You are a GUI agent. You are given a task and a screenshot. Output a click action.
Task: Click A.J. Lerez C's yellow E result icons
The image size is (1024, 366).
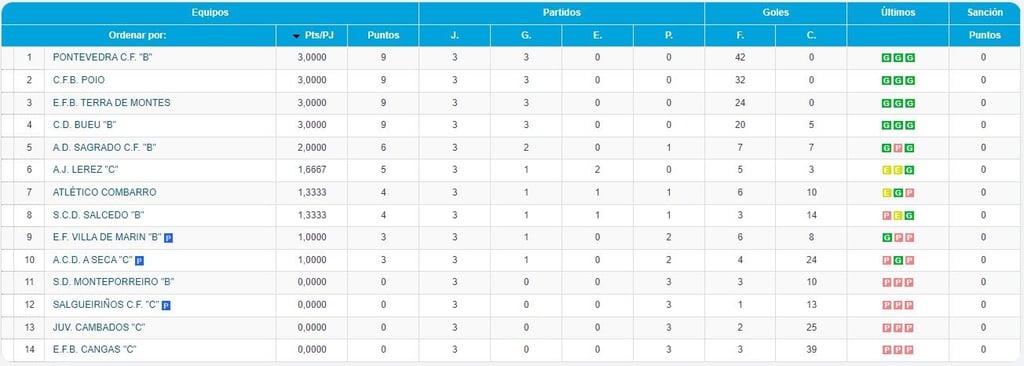click(x=893, y=170)
